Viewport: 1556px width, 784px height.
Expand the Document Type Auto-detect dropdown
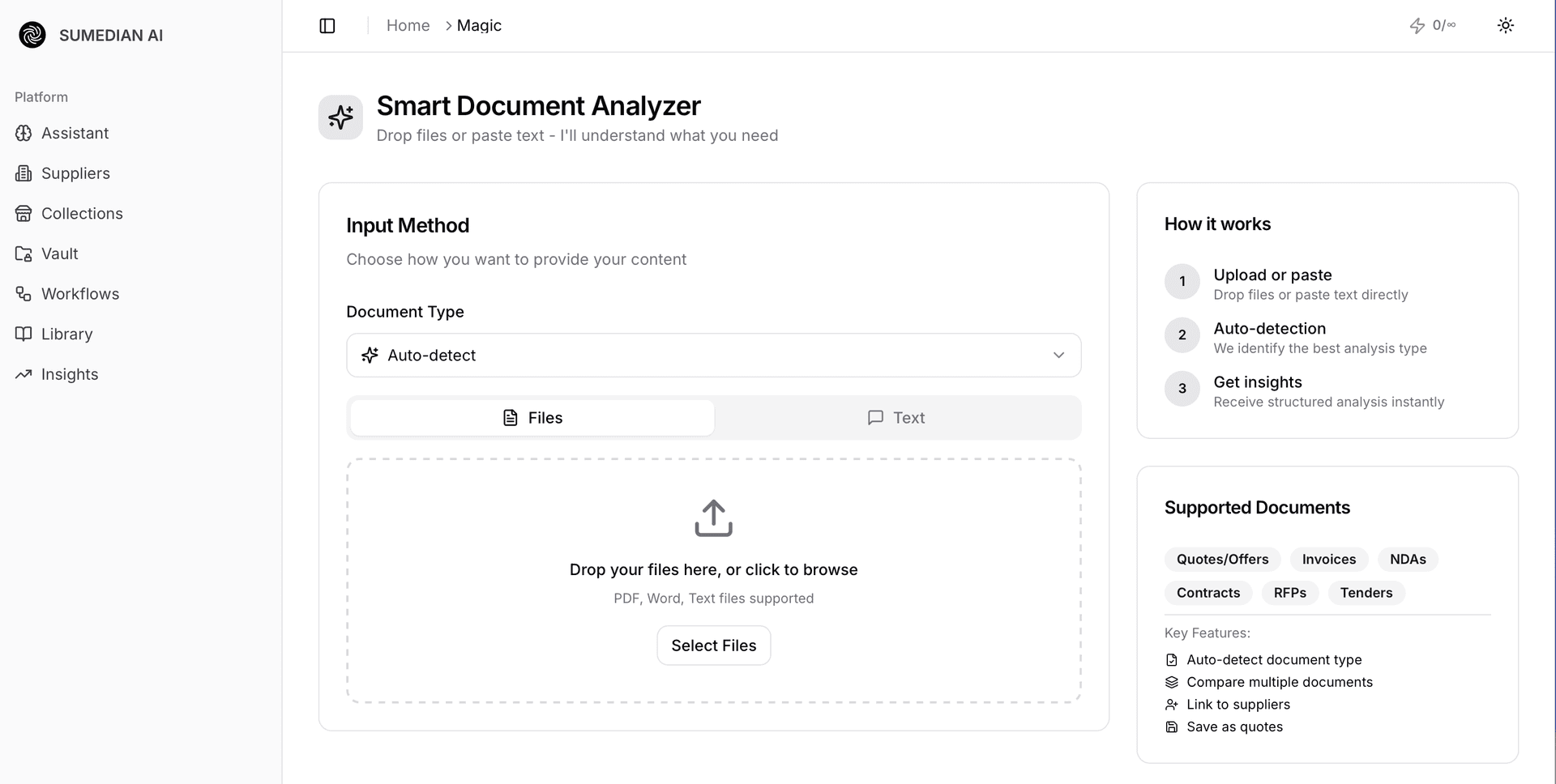[x=713, y=356]
